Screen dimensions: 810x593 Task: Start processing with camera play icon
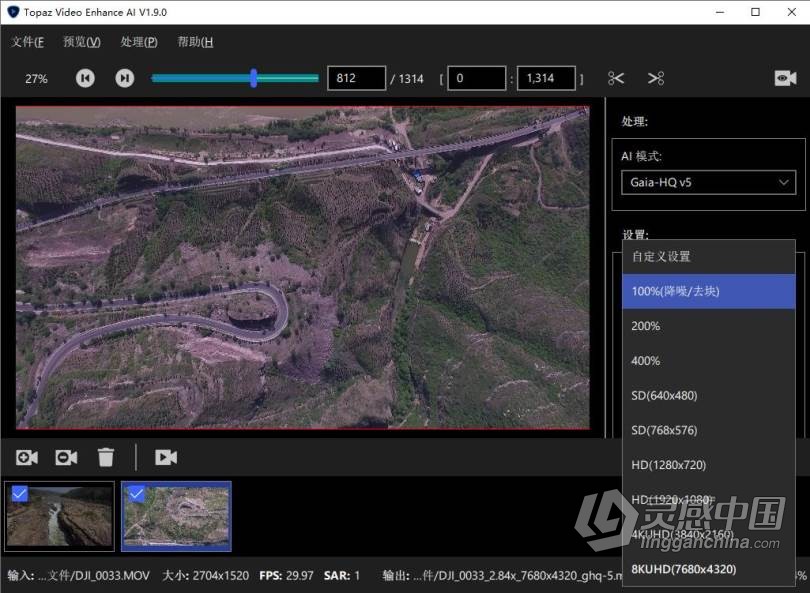(166, 457)
